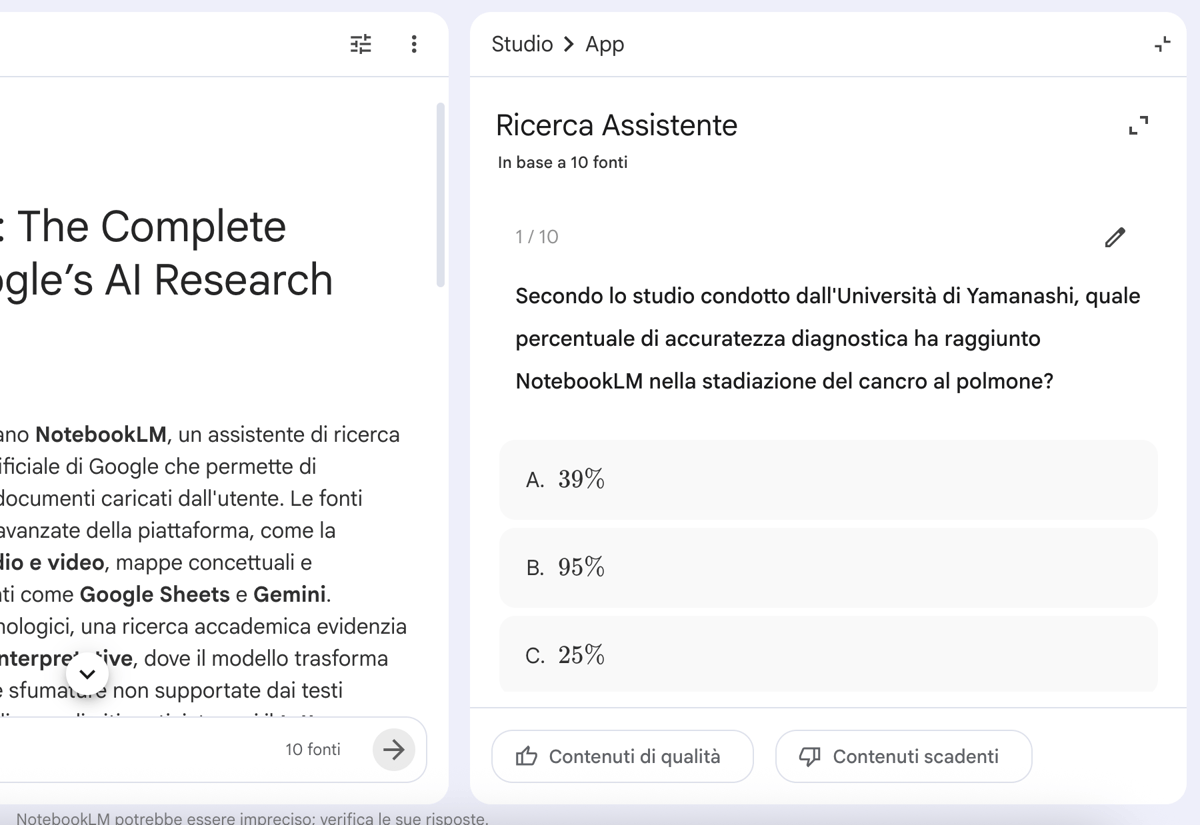Open the three-dot more options menu
This screenshot has width=1200, height=825.
(x=414, y=44)
